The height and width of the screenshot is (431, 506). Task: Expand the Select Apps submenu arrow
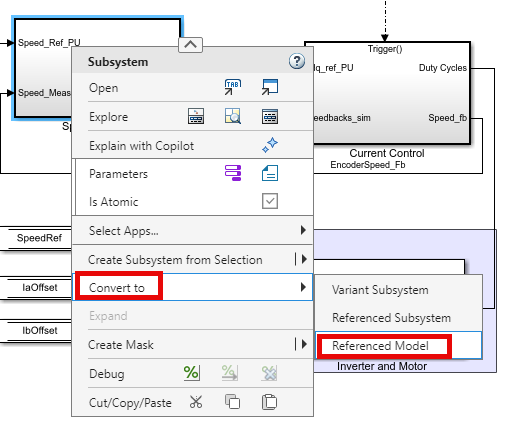tap(303, 230)
